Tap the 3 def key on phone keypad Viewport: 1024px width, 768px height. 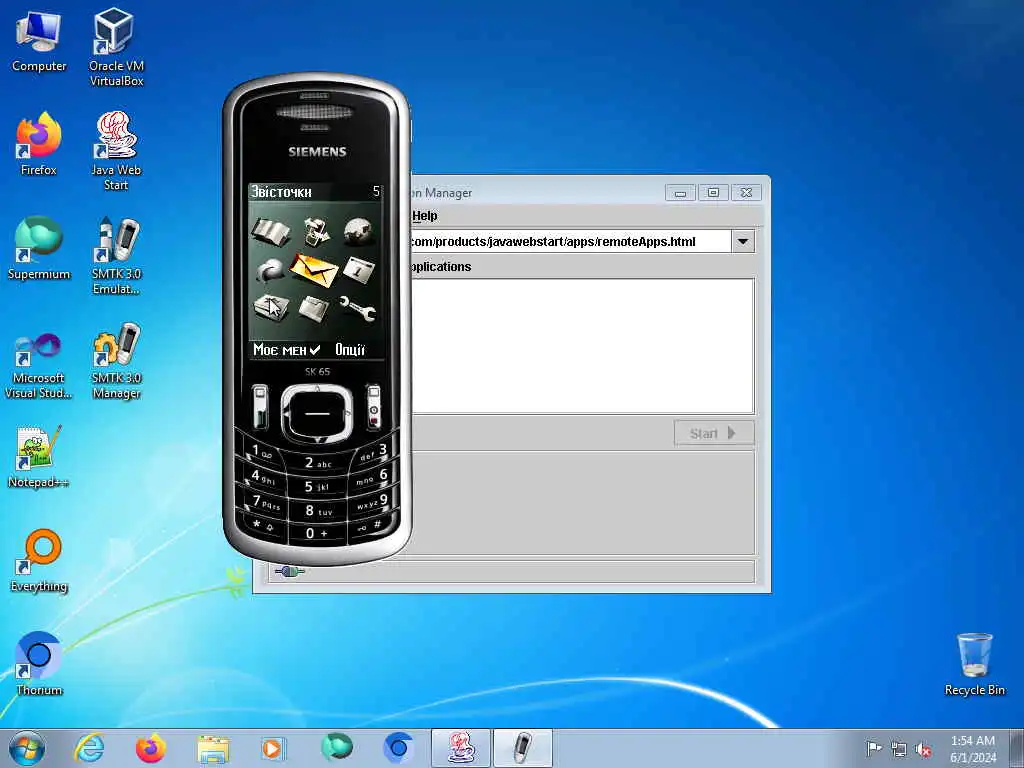tap(374, 451)
